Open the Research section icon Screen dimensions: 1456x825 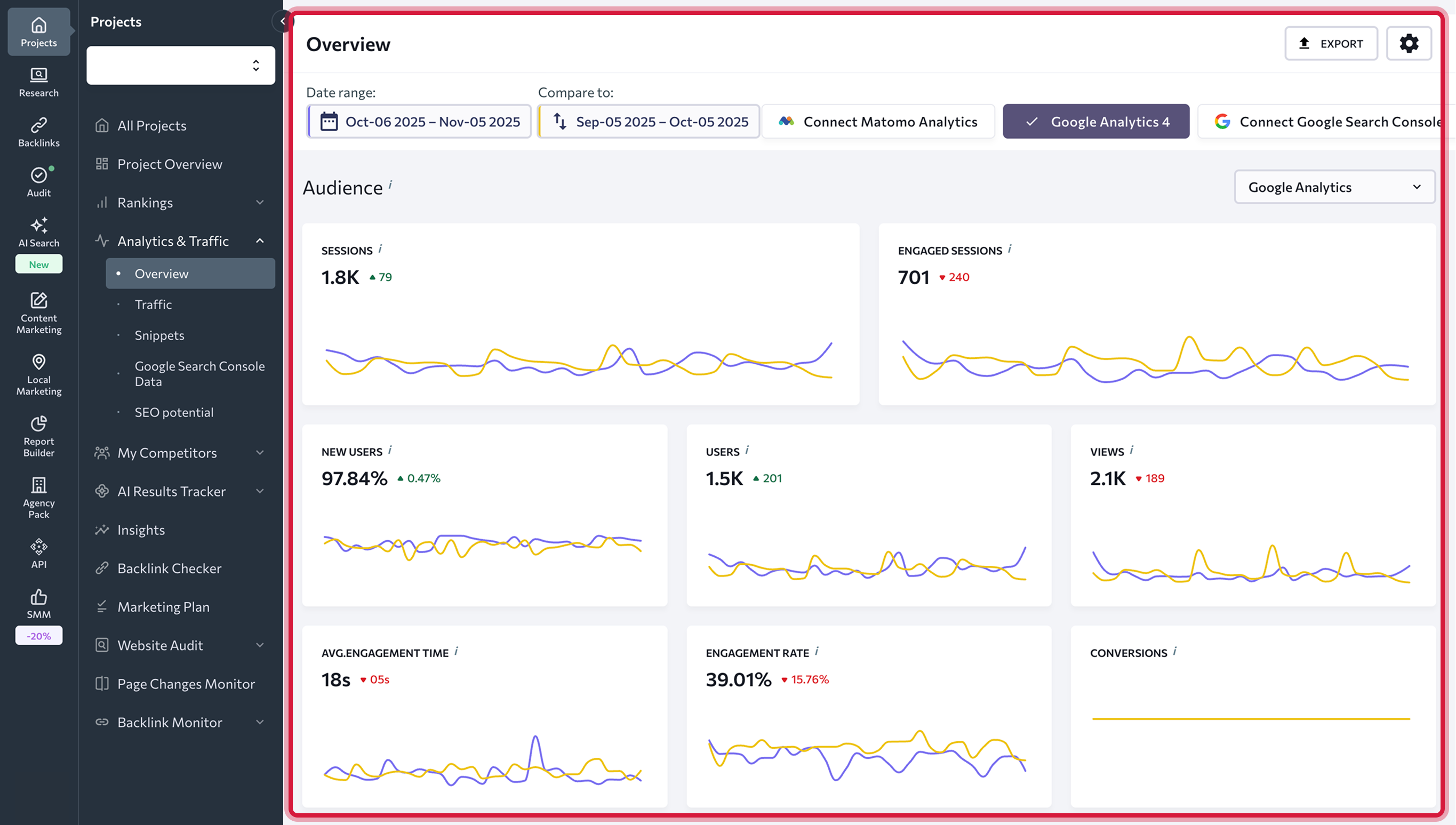click(38, 81)
